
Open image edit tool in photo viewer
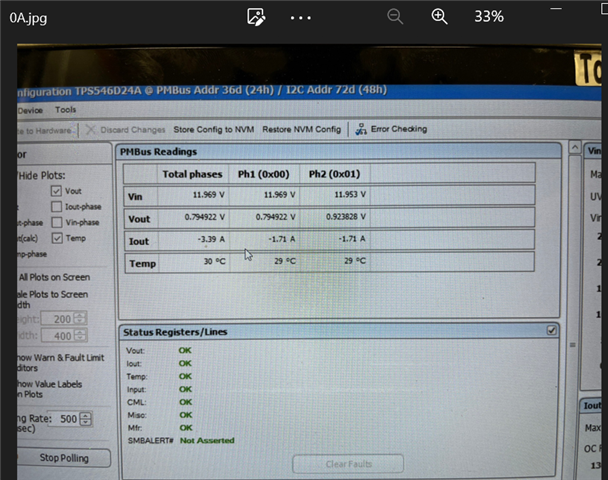(256, 17)
